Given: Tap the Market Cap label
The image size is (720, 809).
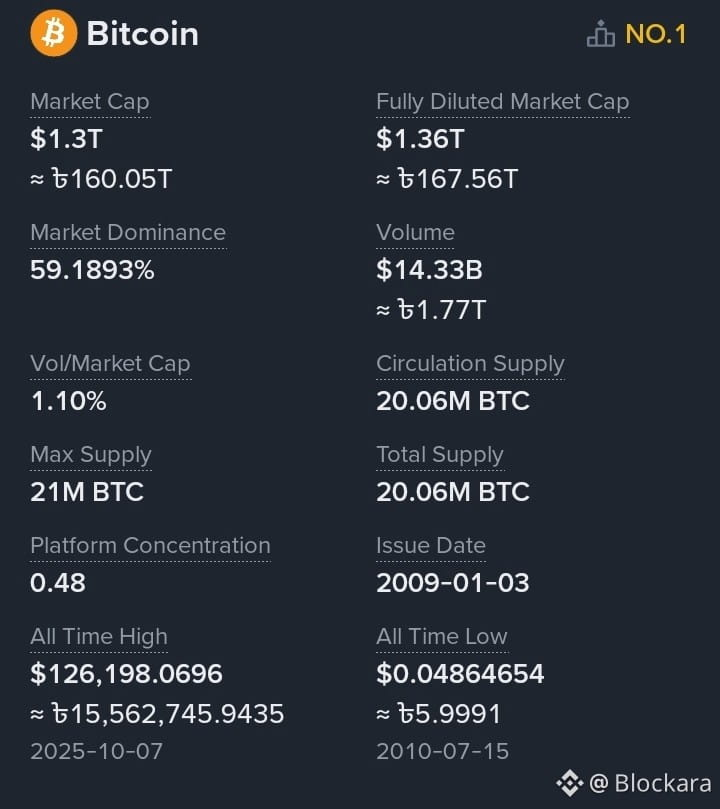Looking at the screenshot, I should point(90,102).
